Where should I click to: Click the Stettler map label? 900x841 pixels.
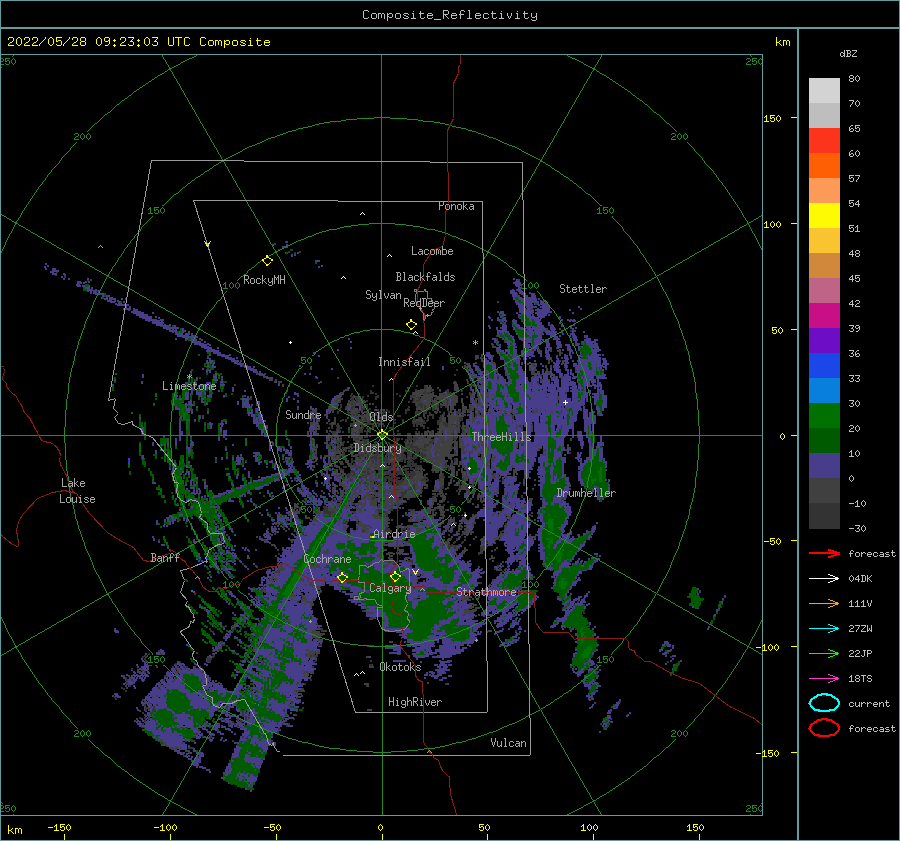point(583,289)
